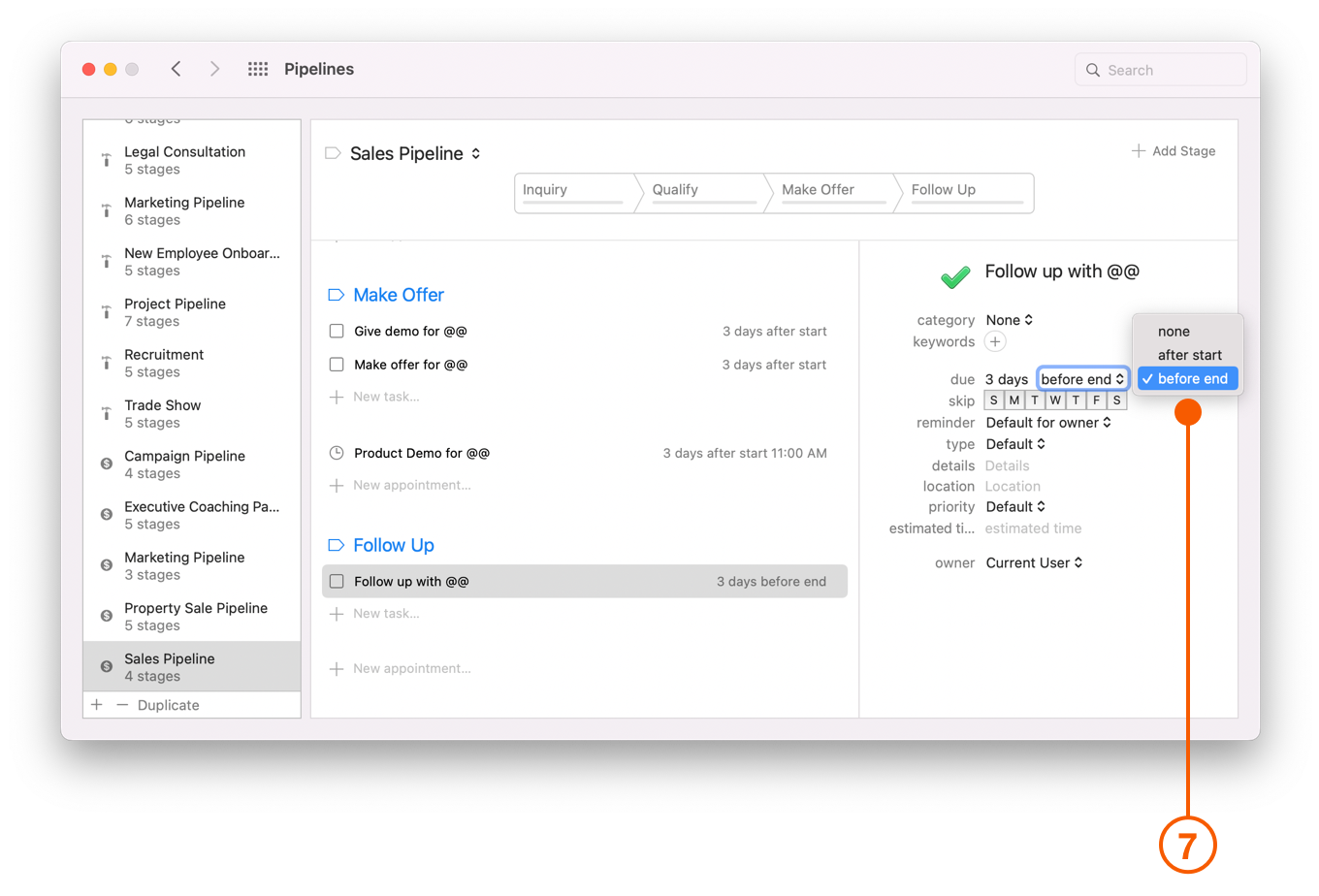
Task: Open the owner Current User dropdown
Action: 1034,562
